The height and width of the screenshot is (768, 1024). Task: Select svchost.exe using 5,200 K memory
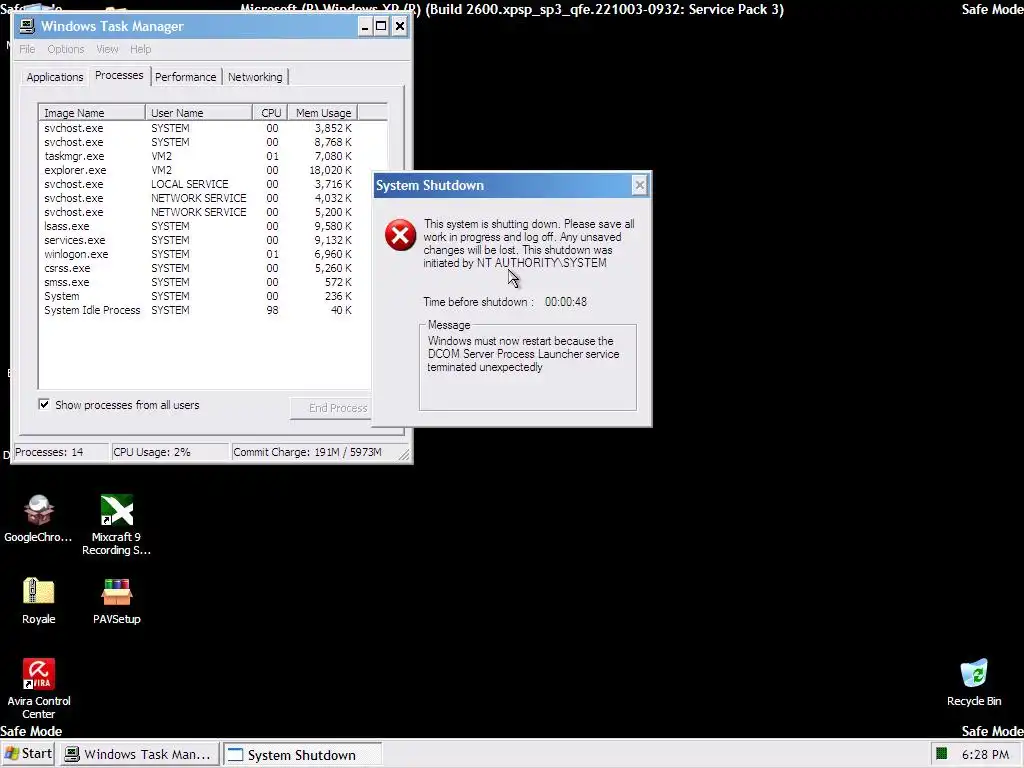198,212
